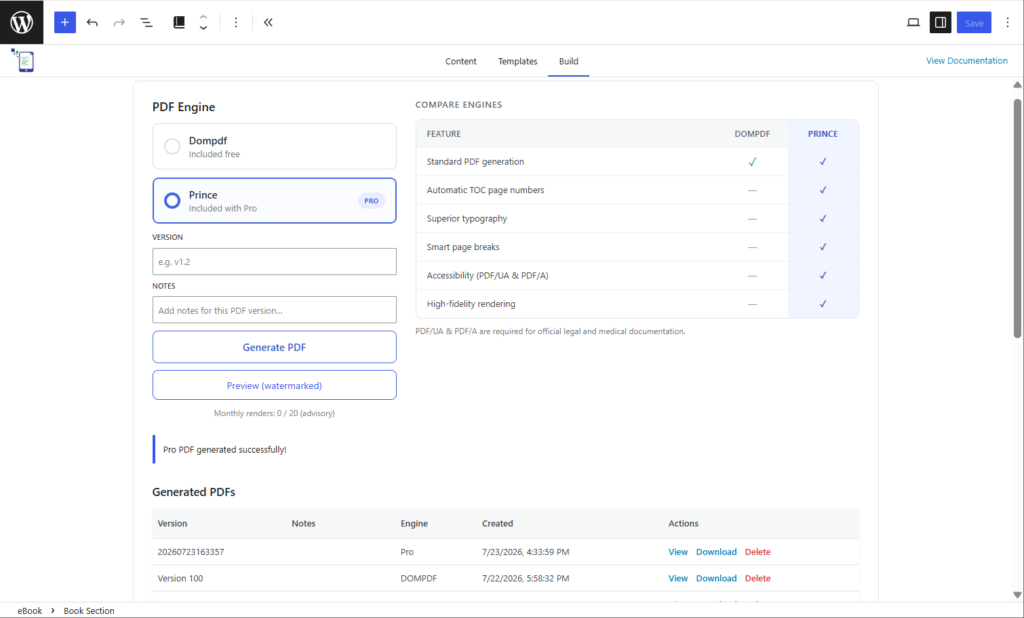The image size is (1024, 618).
Task: Focus the Version input field
Action: coord(274,261)
